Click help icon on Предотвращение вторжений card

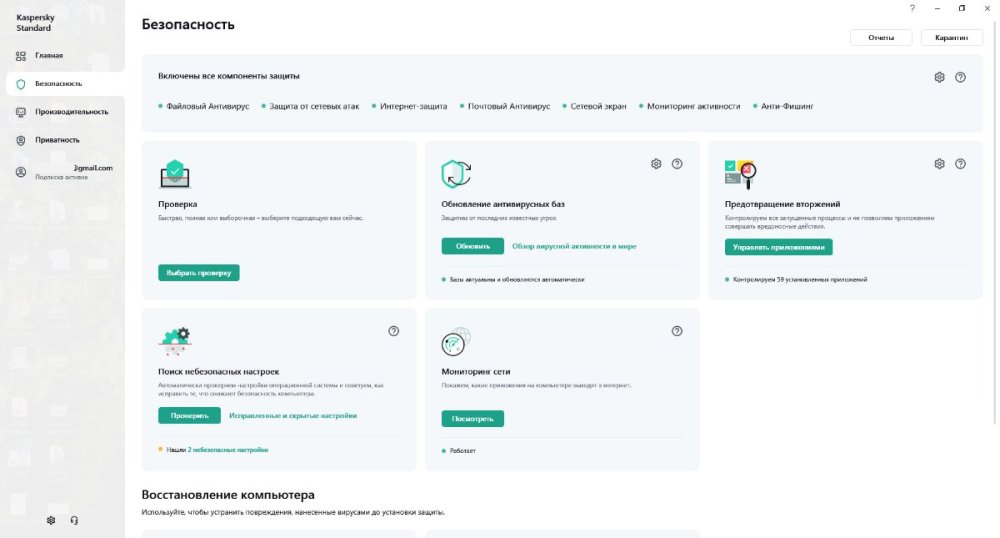960,164
